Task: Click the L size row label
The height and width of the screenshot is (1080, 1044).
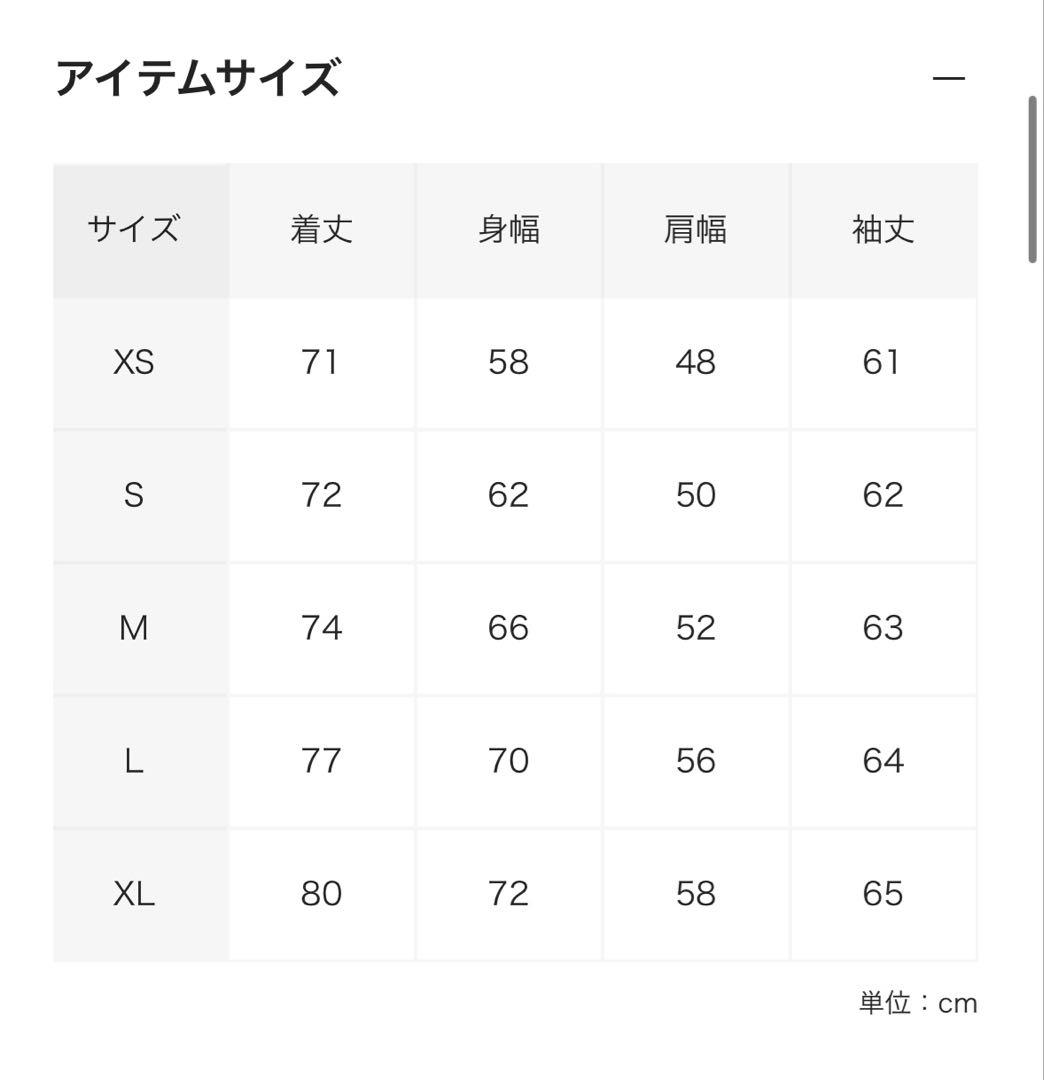Action: tap(134, 761)
